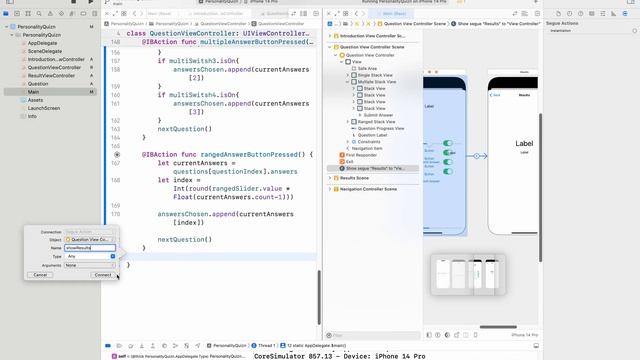Collapse the PersonalityQuizn group folder
The height and width of the screenshot is (360, 640).
tap(12, 35)
